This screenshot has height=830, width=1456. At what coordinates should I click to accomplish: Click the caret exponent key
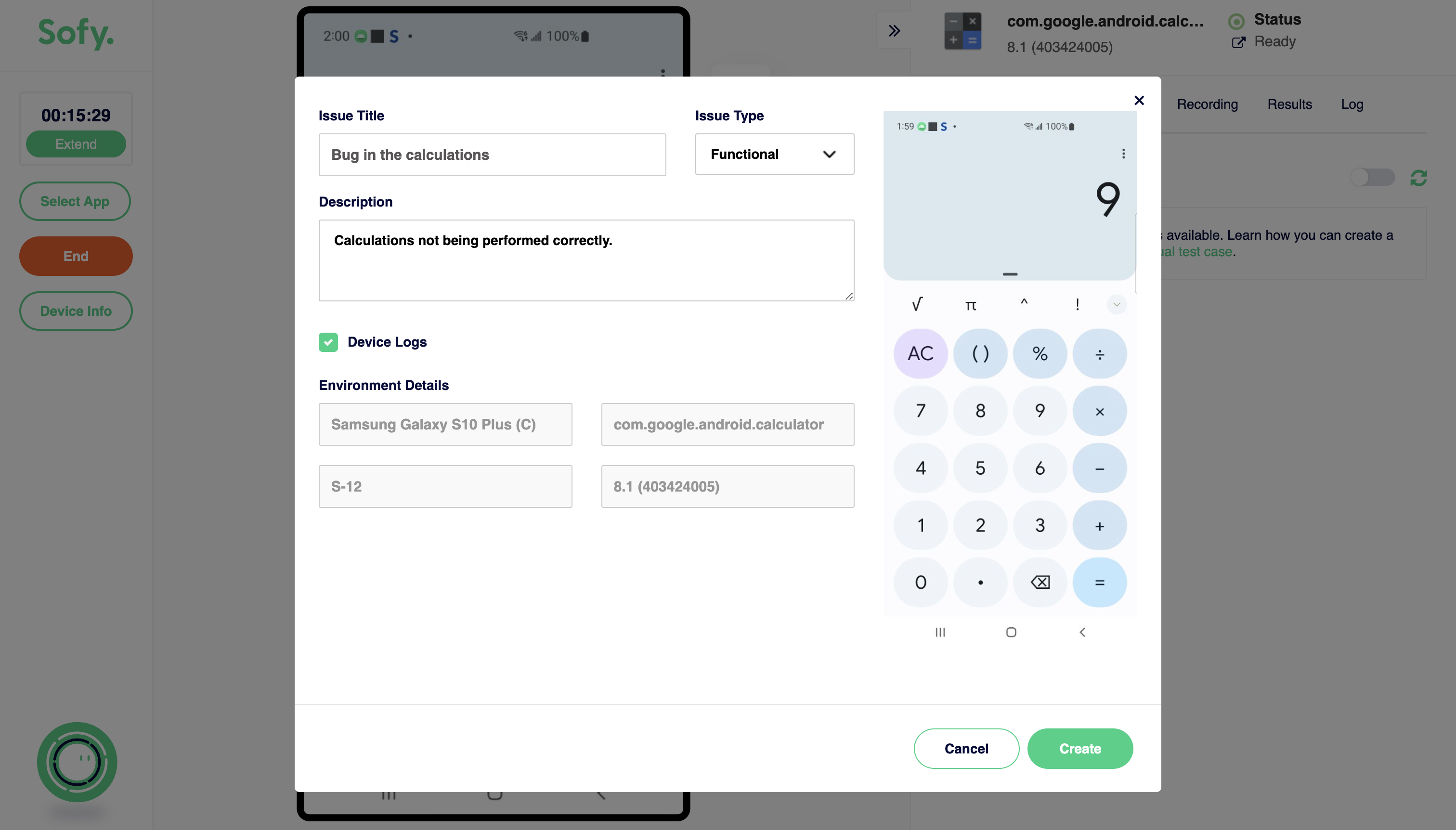pos(1024,303)
